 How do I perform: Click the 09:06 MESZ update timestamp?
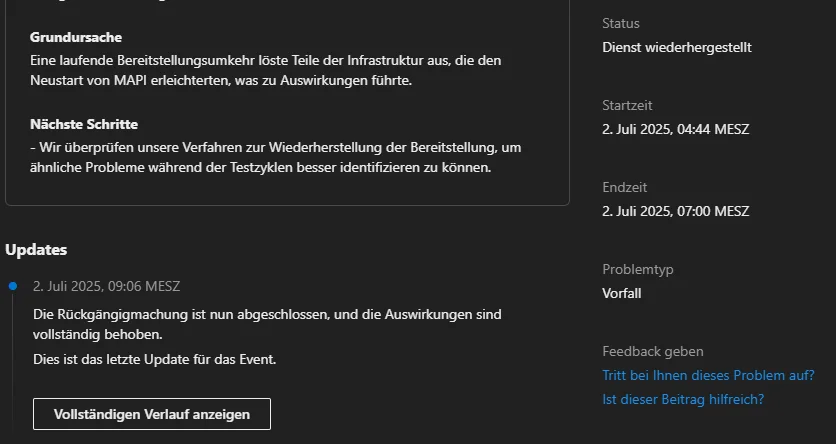point(107,286)
